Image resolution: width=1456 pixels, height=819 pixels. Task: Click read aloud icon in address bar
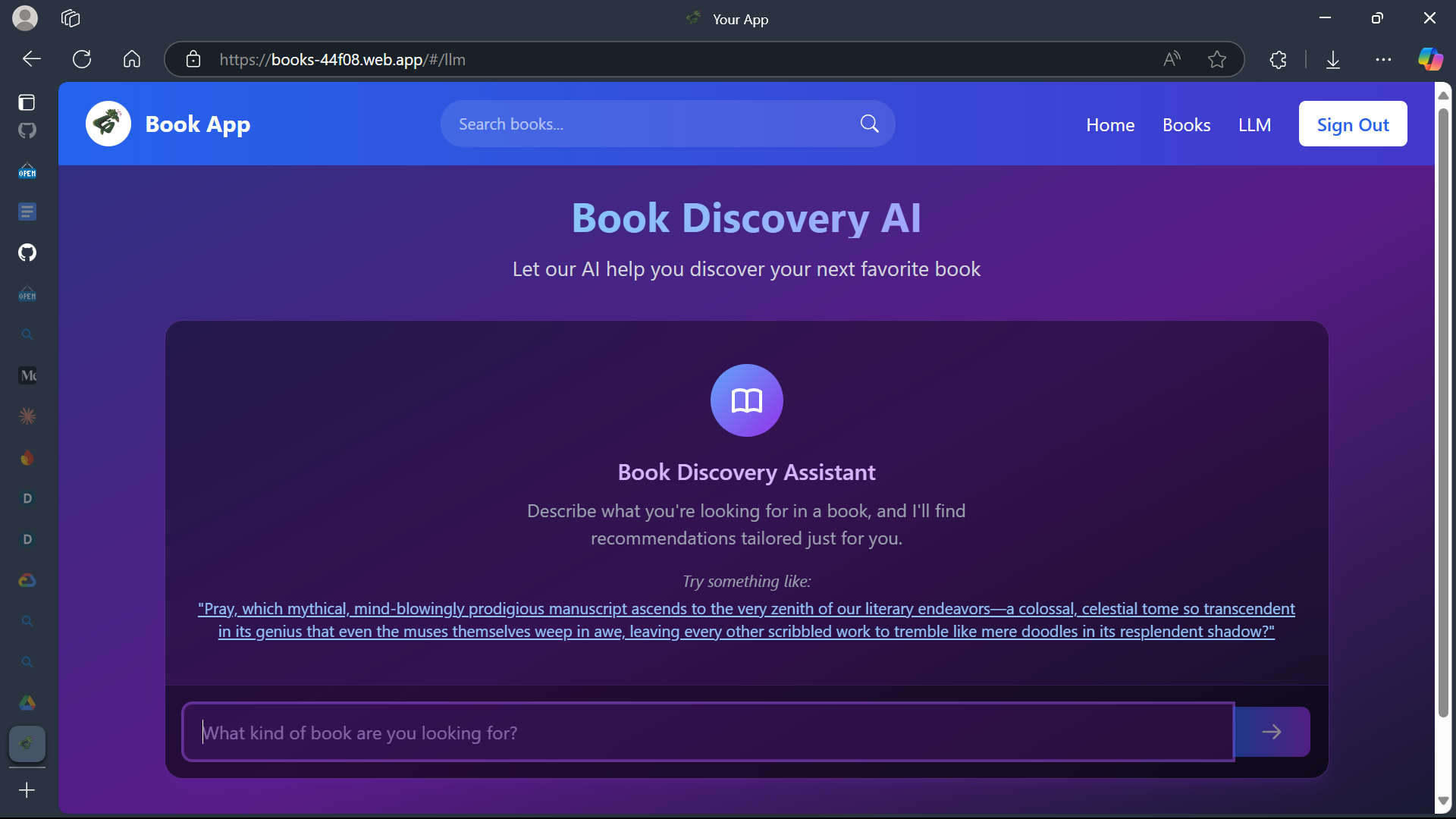point(1172,59)
